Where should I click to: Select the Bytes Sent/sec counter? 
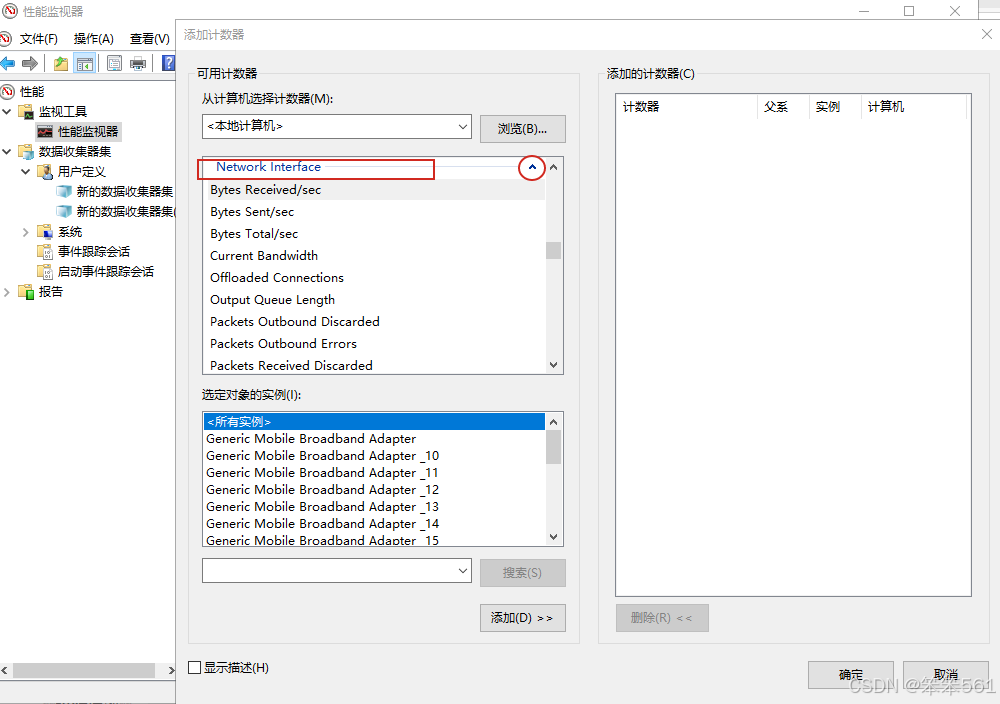[x=374, y=212]
